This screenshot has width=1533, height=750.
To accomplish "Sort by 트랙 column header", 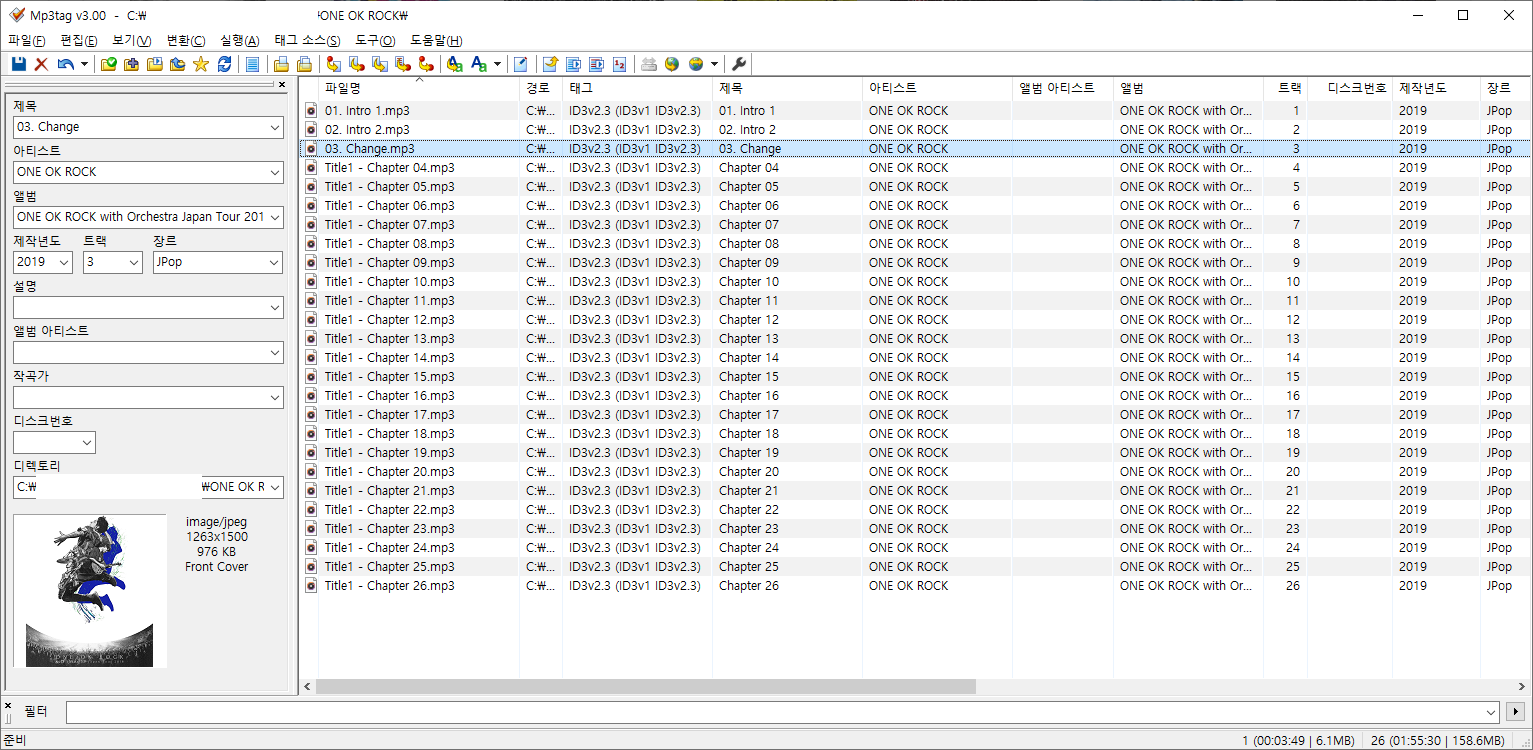I will [1285, 88].
